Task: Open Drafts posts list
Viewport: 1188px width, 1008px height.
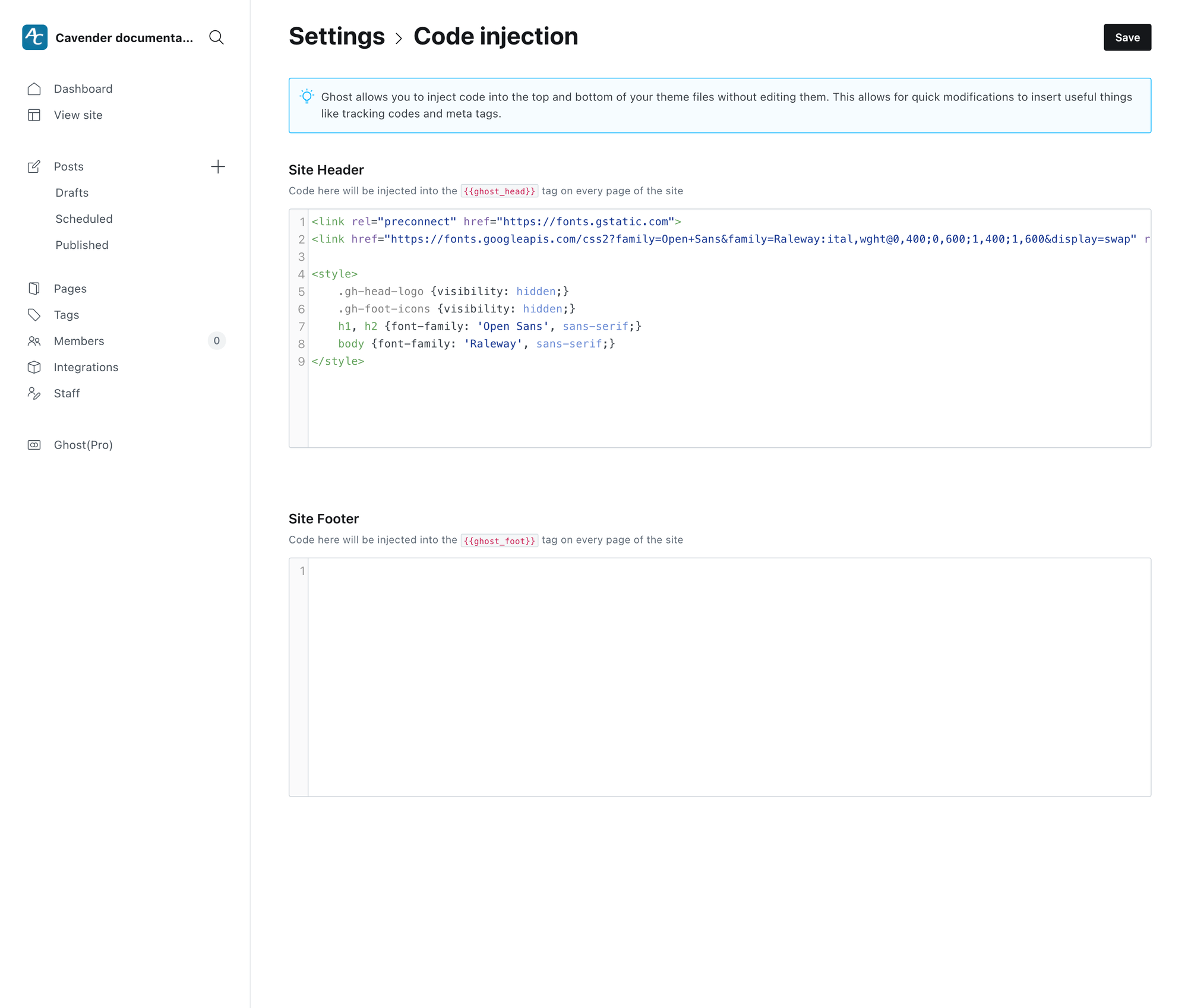Action: (x=72, y=193)
